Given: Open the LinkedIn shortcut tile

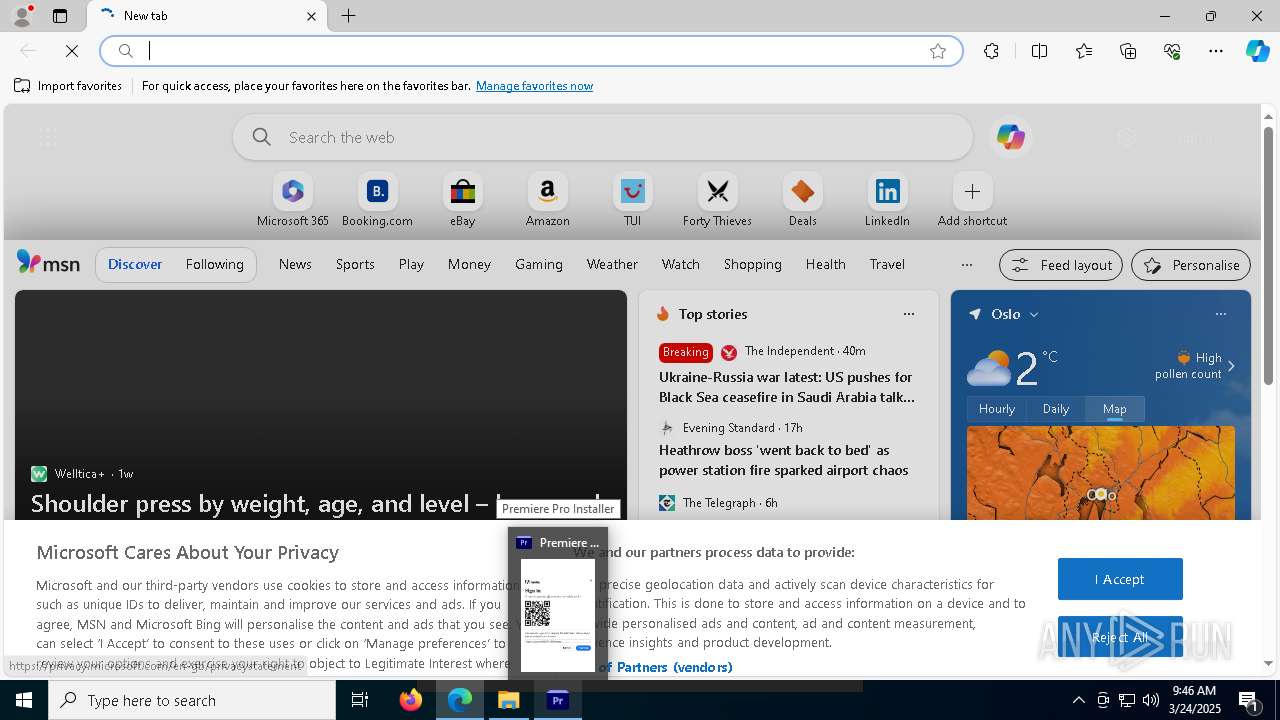Looking at the screenshot, I should coord(887,200).
